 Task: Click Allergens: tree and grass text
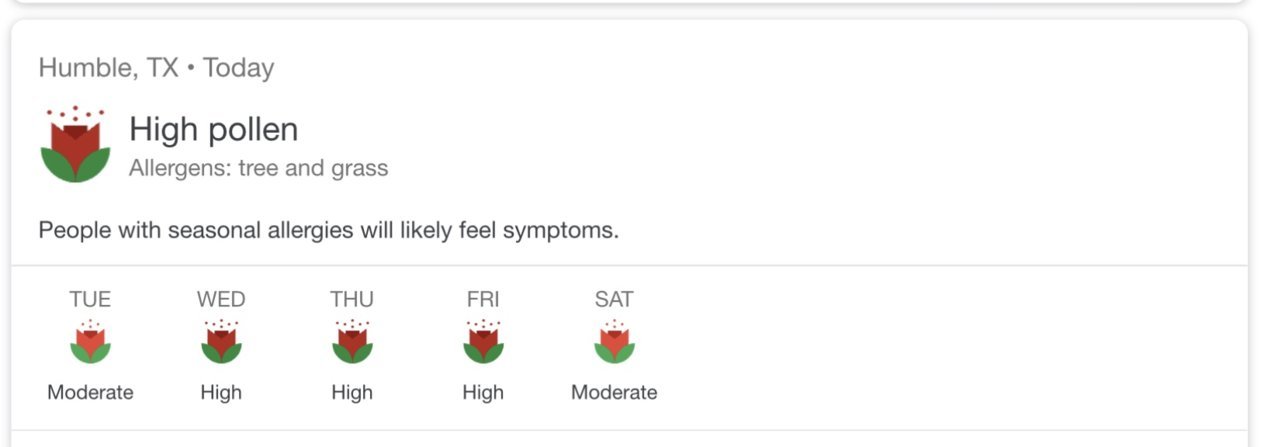coord(258,168)
